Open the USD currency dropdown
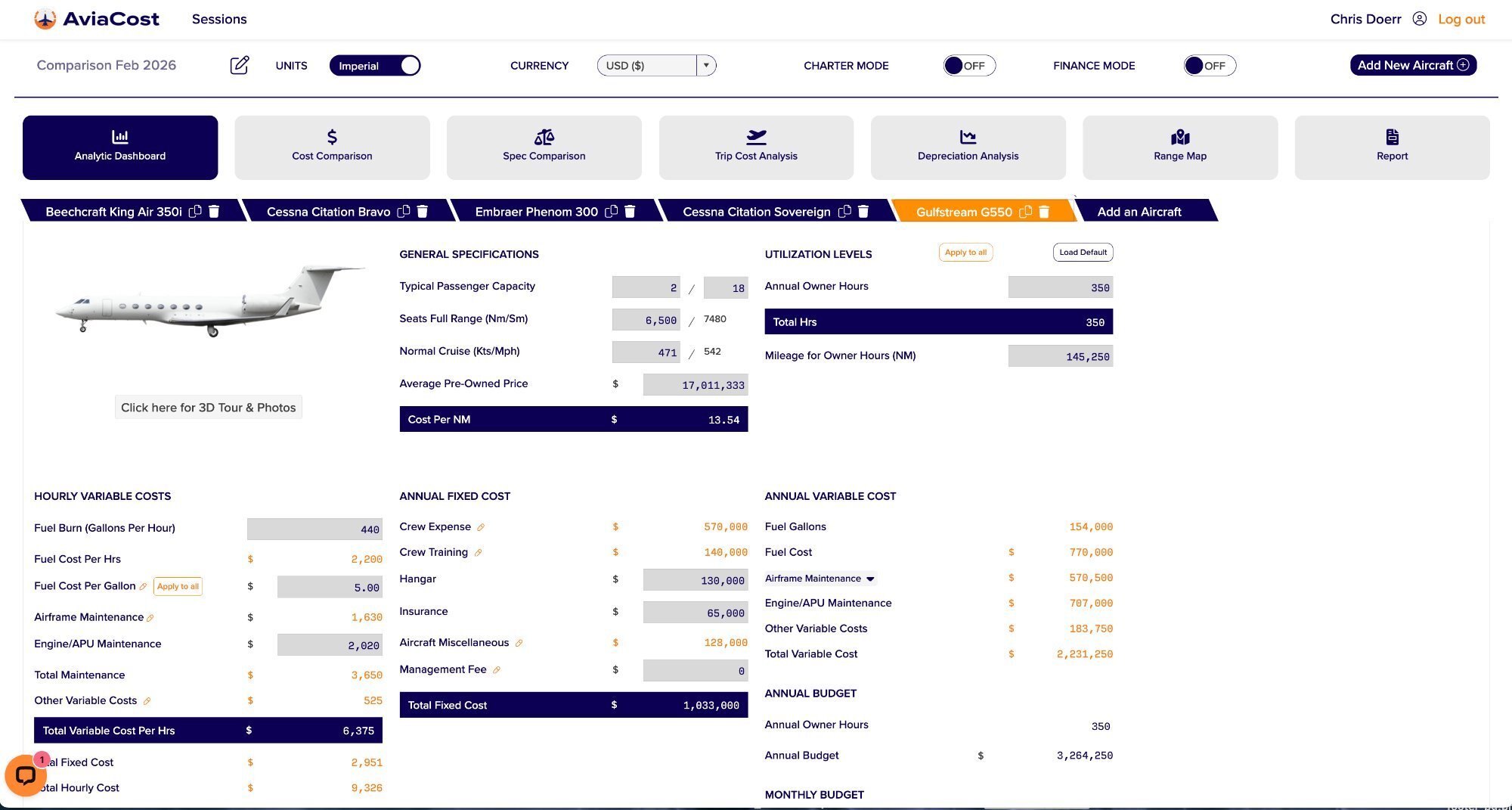Image resolution: width=1512 pixels, height=810 pixels. 705,66
